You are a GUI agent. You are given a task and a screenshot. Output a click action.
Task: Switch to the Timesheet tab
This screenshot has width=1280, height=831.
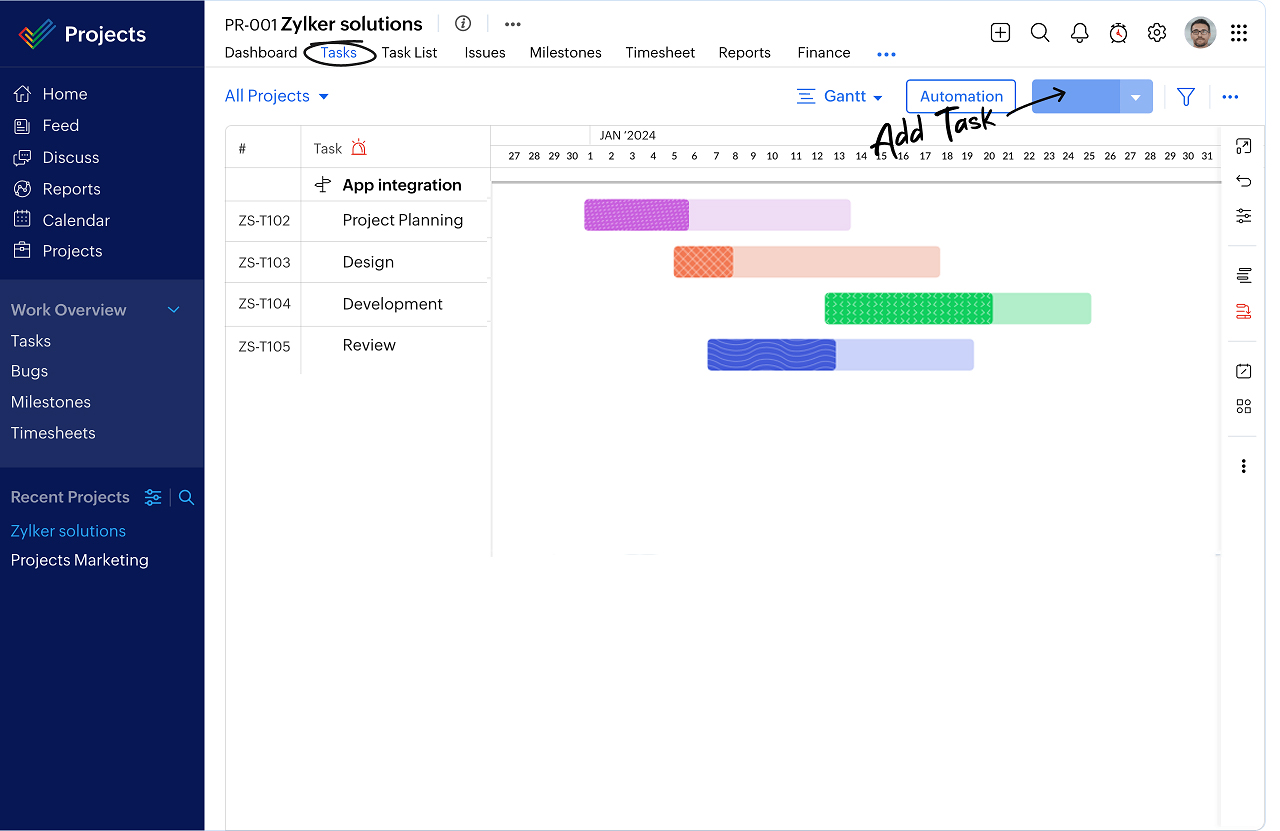tap(660, 53)
